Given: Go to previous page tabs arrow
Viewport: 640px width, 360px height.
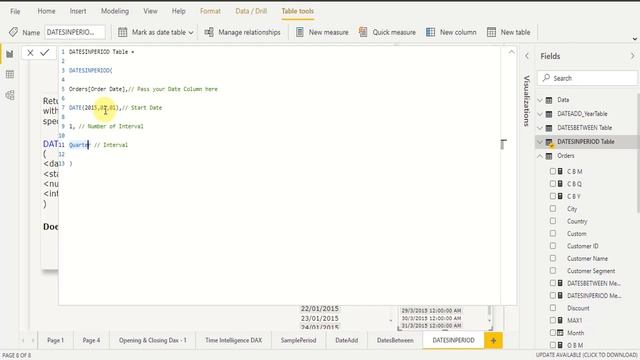Looking at the screenshot, I should click(x=23, y=340).
